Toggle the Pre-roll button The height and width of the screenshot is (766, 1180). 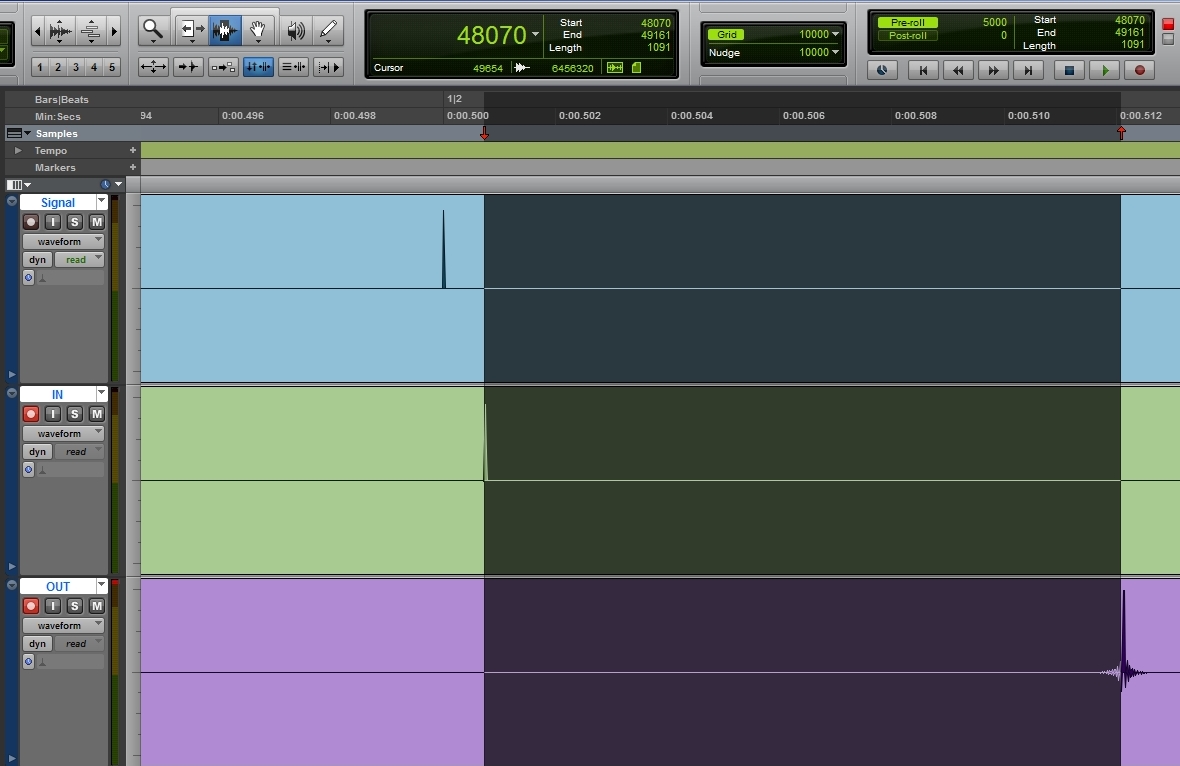tap(907, 22)
